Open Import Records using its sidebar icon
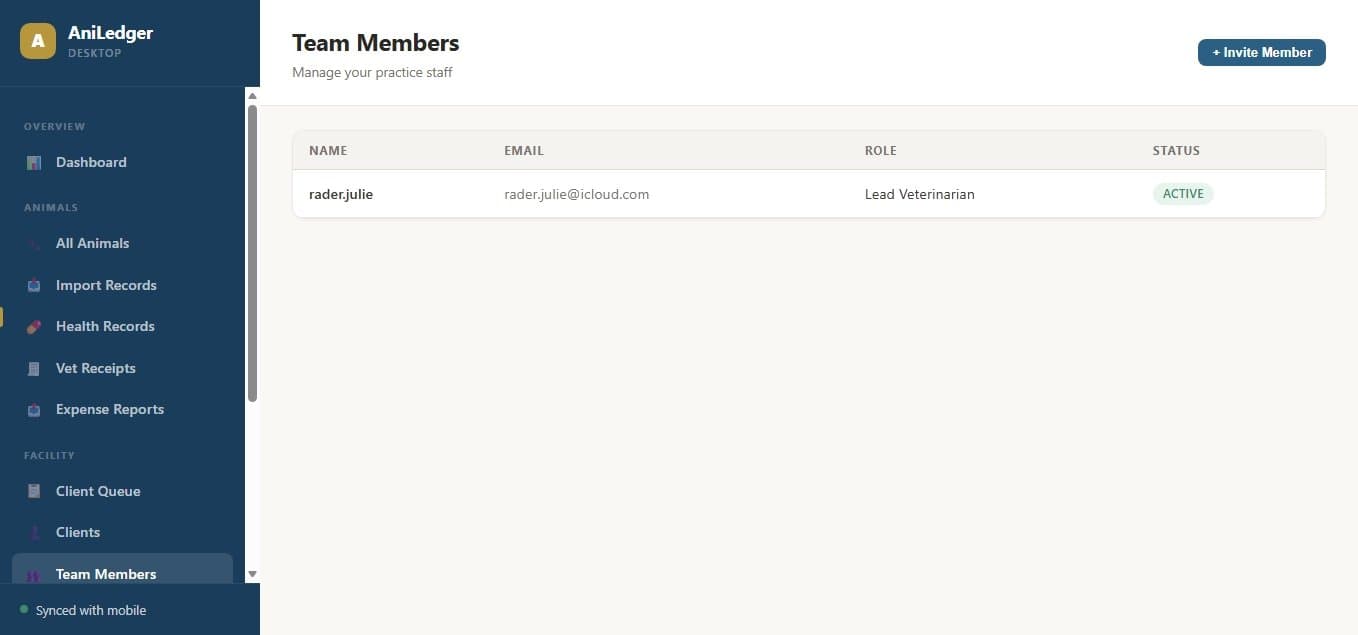Screen dimensions: 1358x635 pos(34,285)
